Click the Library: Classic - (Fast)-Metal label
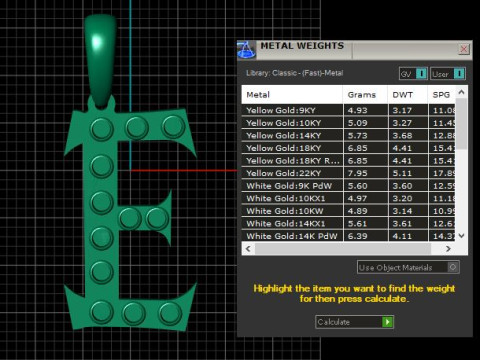The width and height of the screenshot is (480, 360). coord(294,73)
